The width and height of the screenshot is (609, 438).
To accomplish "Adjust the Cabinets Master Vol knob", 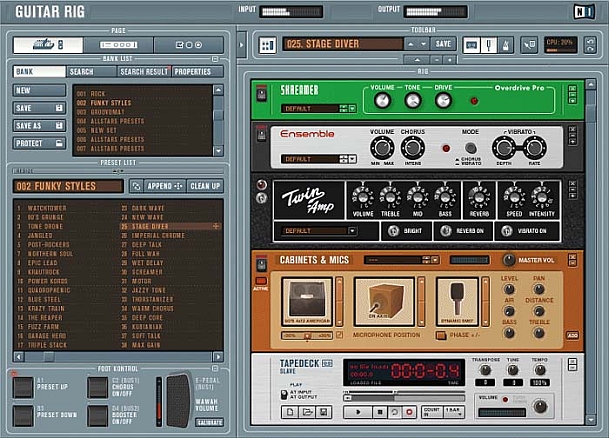I will click(x=508, y=260).
